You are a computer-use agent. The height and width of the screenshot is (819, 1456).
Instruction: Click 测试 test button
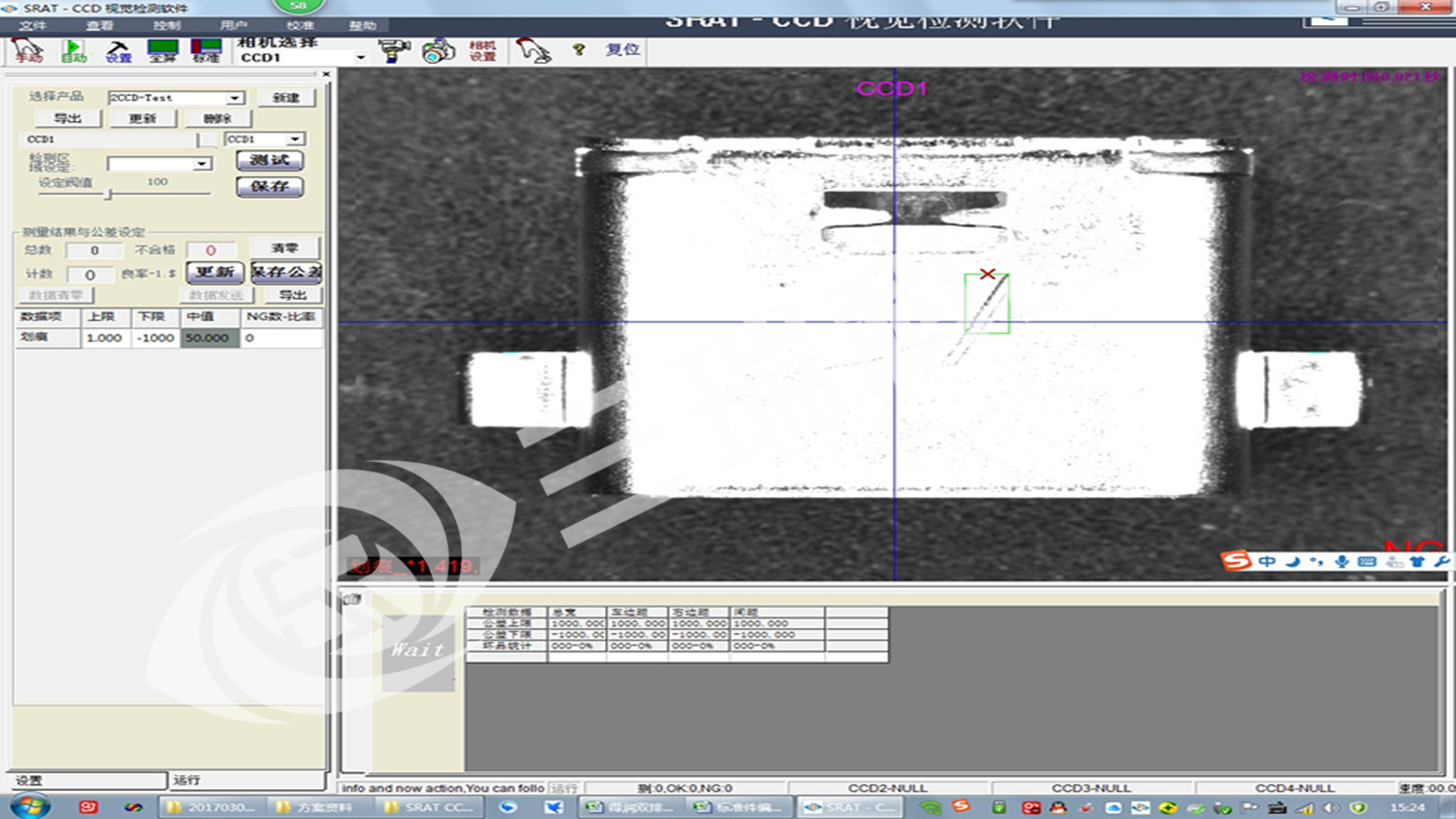270,160
